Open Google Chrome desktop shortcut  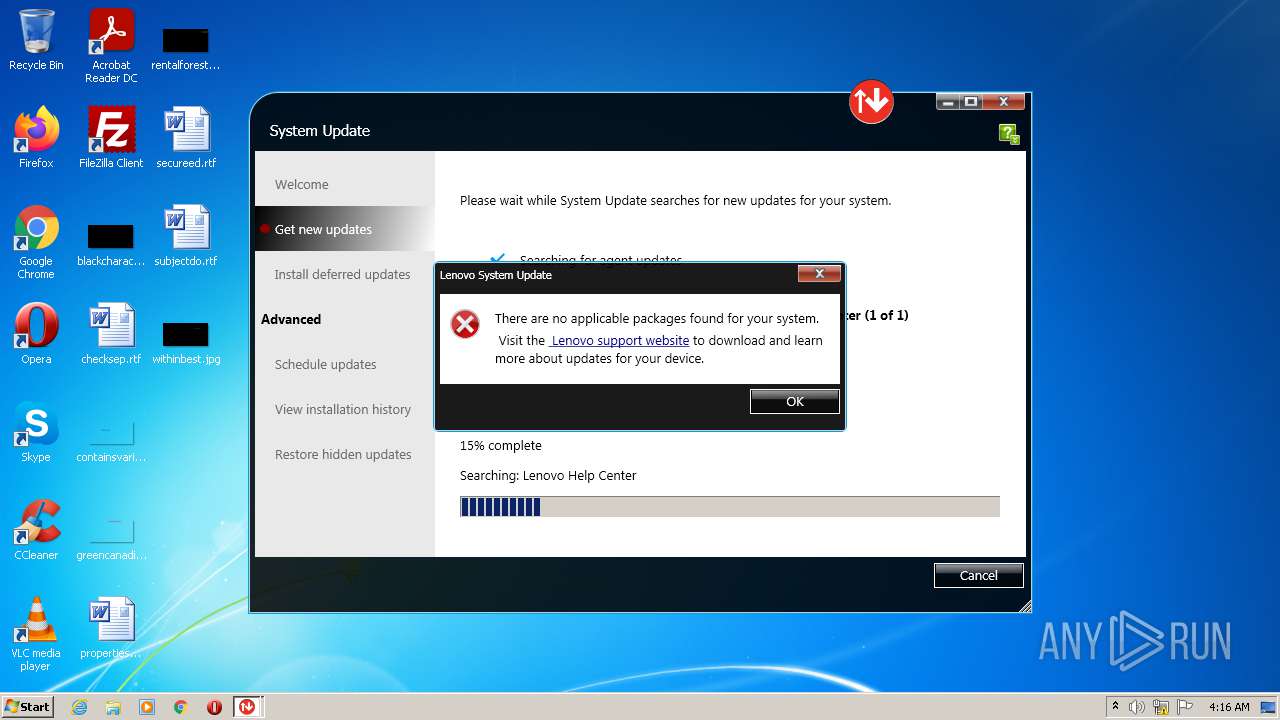pos(36,242)
